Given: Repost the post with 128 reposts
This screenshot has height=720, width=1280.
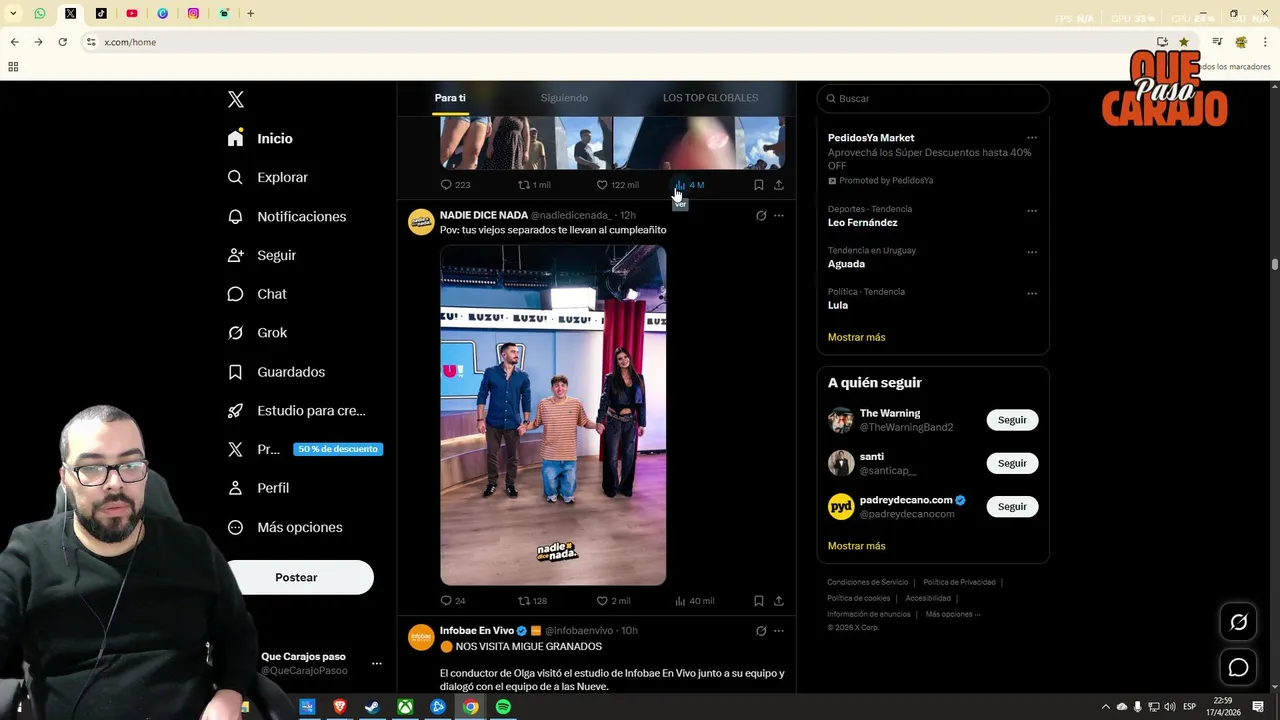Looking at the screenshot, I should click(532, 601).
